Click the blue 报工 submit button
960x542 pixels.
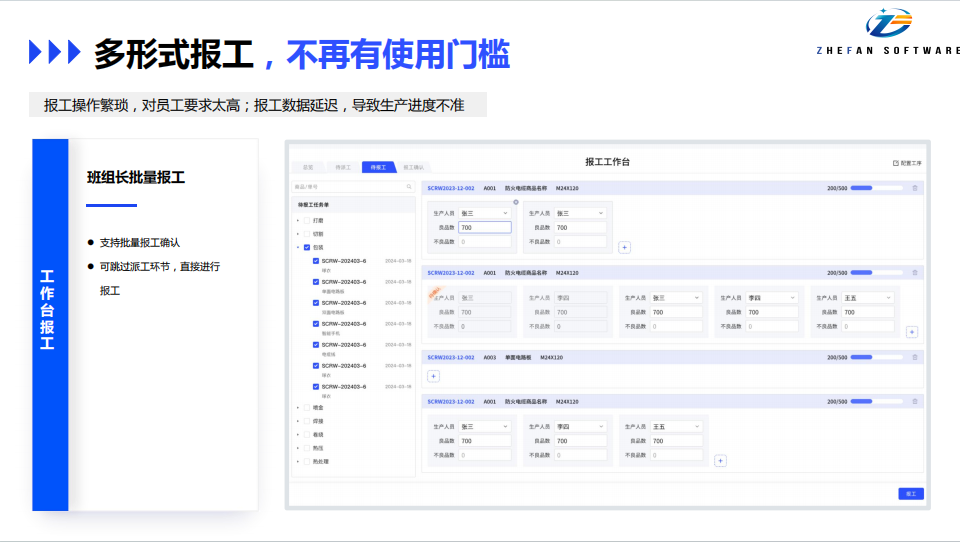pos(910,493)
